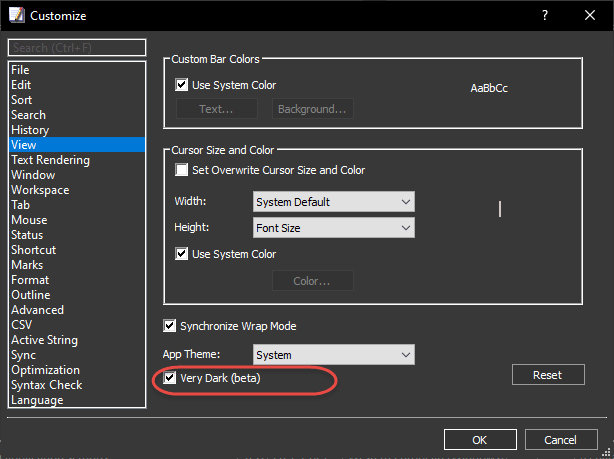Click the Reset button
Viewport: 614px width, 459px height.
click(548, 375)
